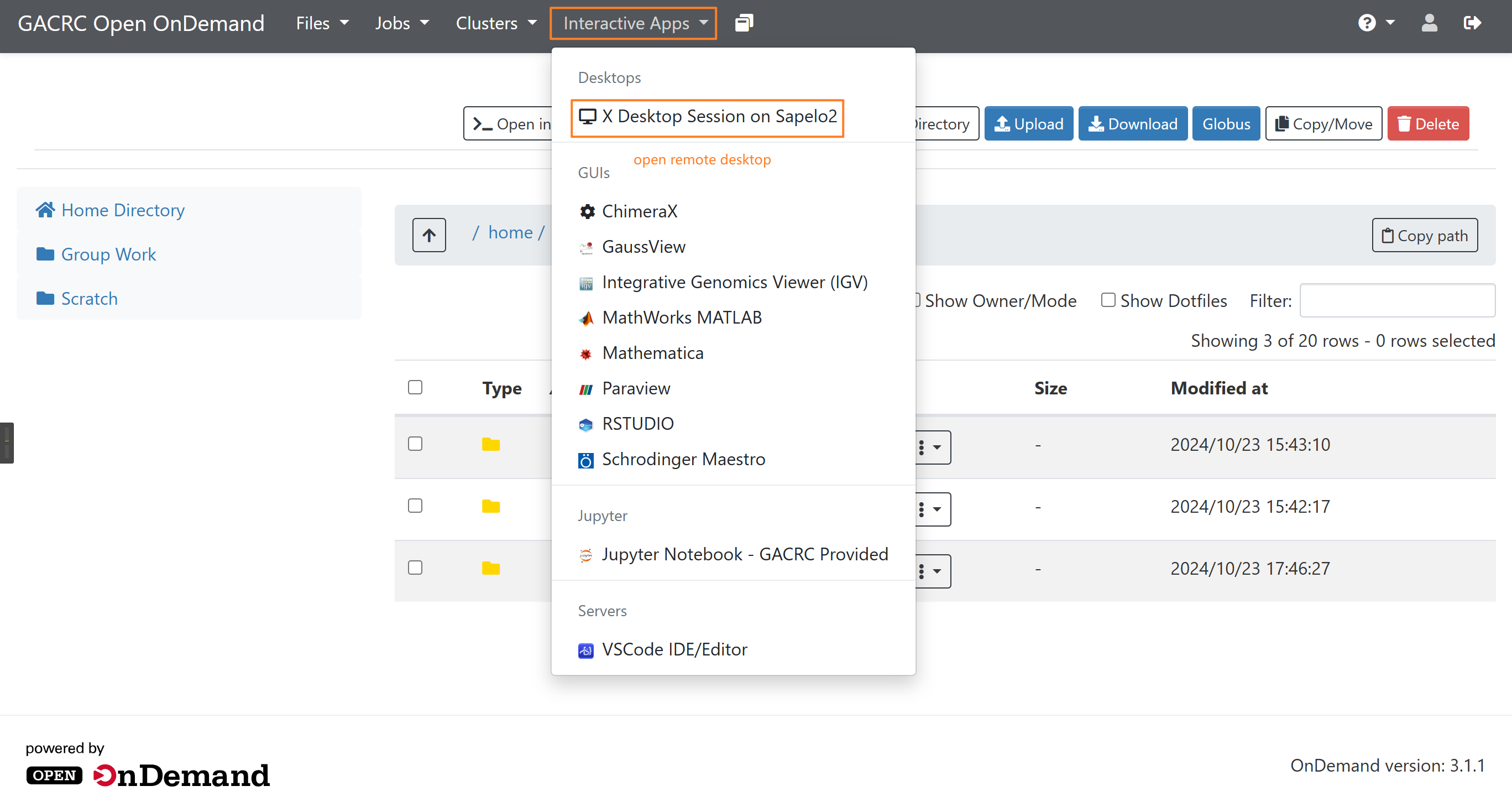Click the Copy/Move button
The image size is (1512, 812).
click(x=1323, y=124)
